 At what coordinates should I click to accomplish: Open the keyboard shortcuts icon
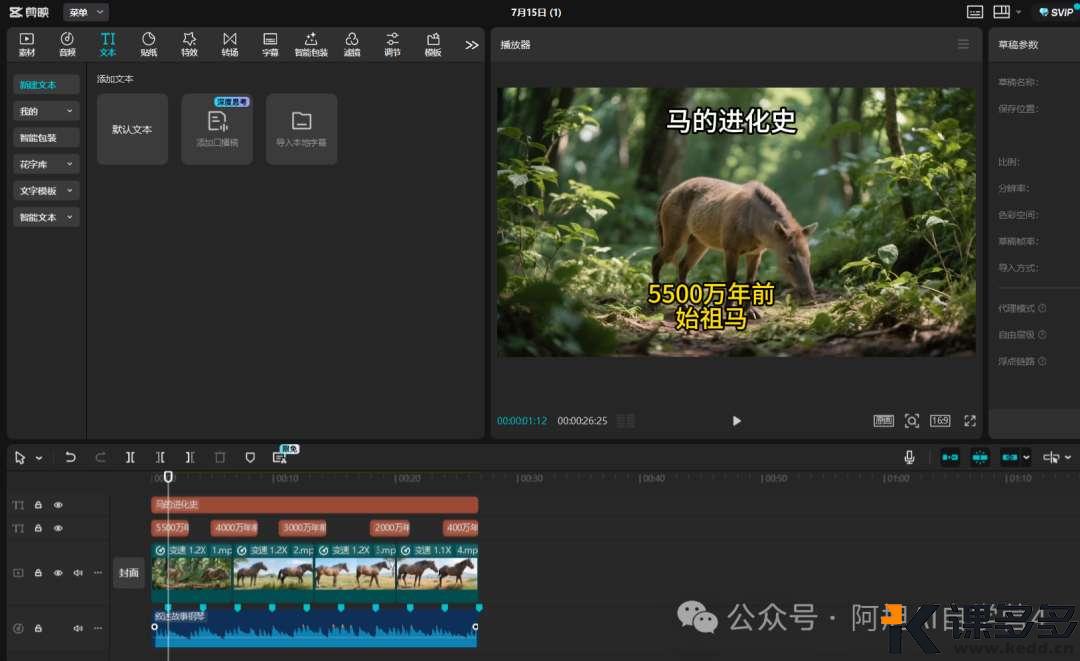point(975,12)
